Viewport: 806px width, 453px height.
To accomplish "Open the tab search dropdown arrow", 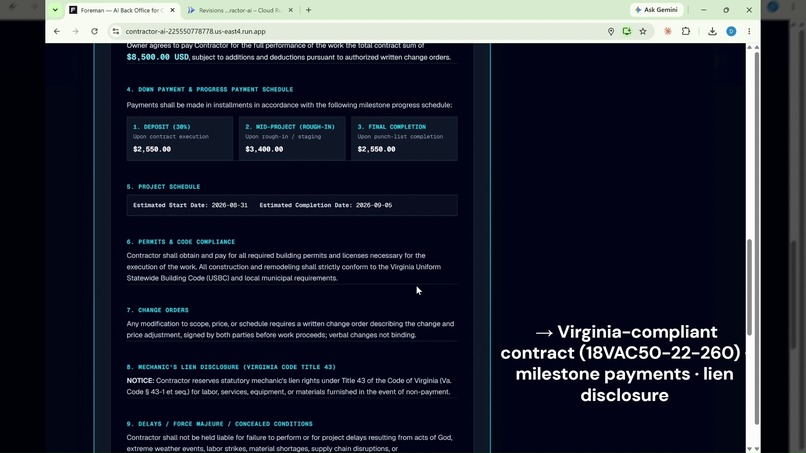I will (55, 10).
